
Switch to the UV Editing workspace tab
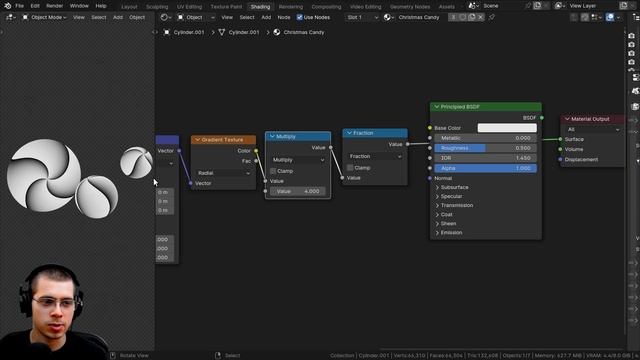click(189, 7)
